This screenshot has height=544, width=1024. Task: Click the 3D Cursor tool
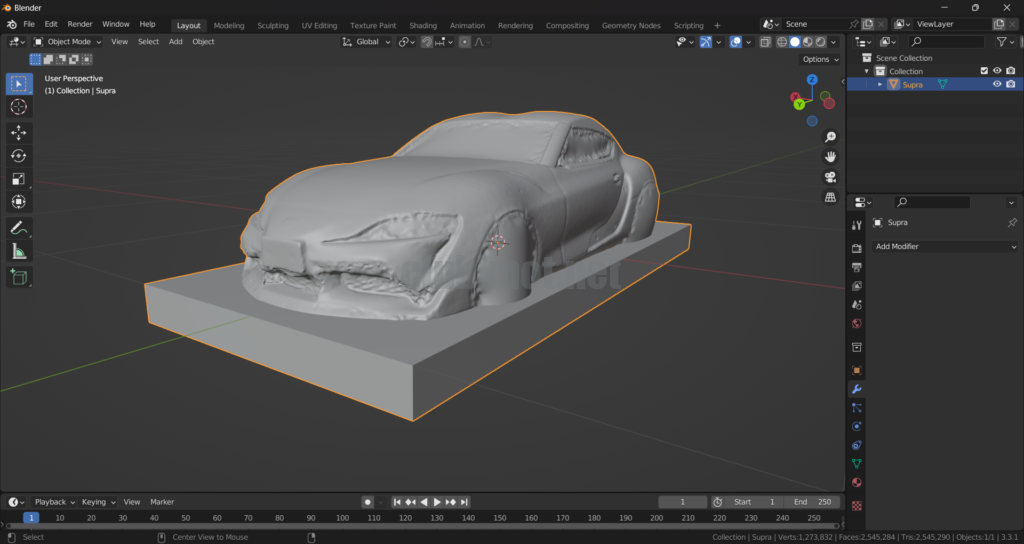19,107
